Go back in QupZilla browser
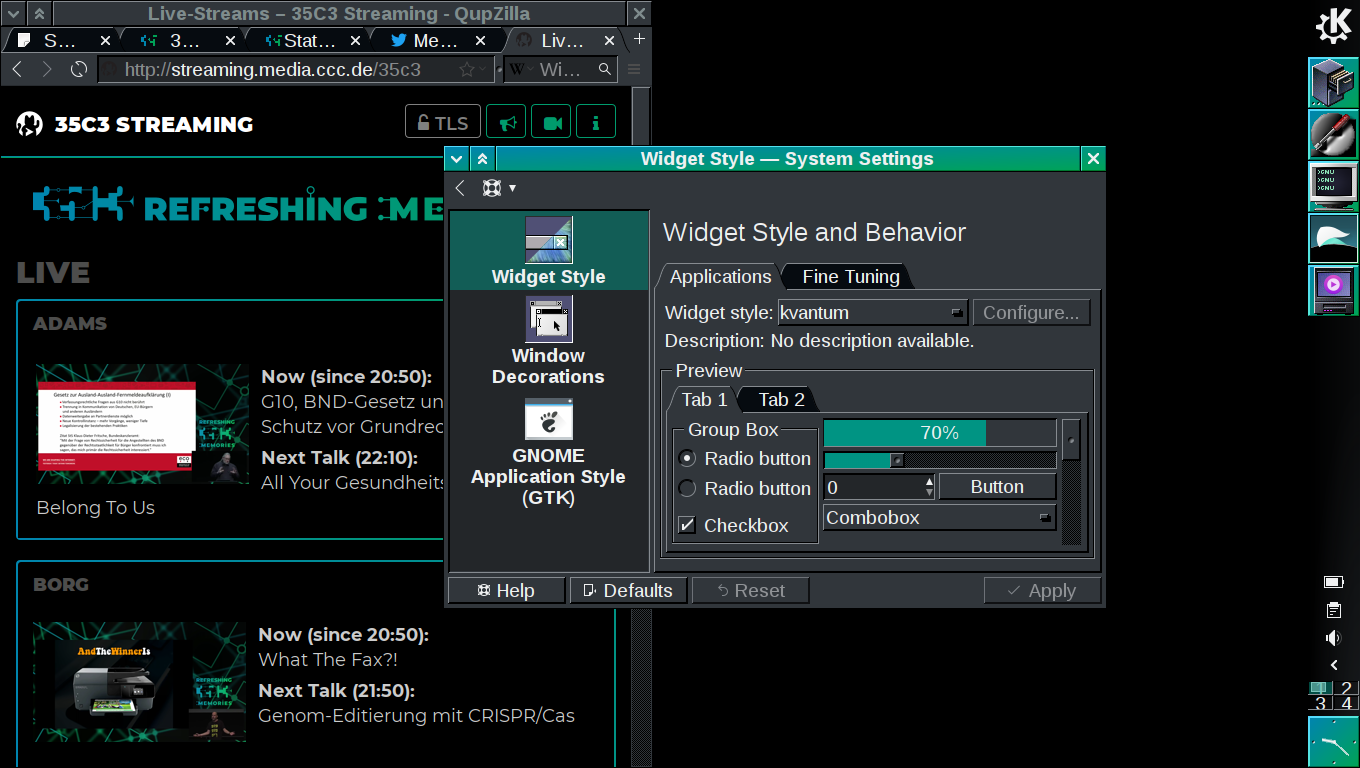Screen dimensions: 1360x768 (x=17, y=70)
